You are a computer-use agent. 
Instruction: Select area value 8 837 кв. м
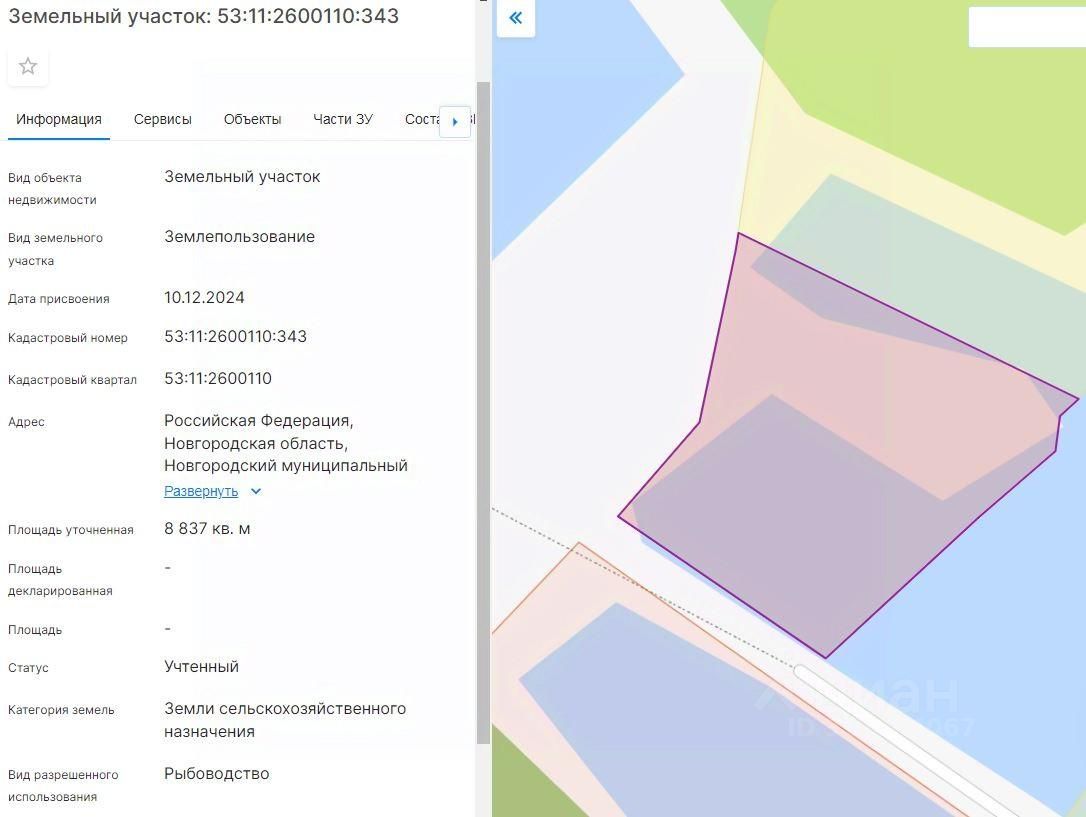[207, 529]
